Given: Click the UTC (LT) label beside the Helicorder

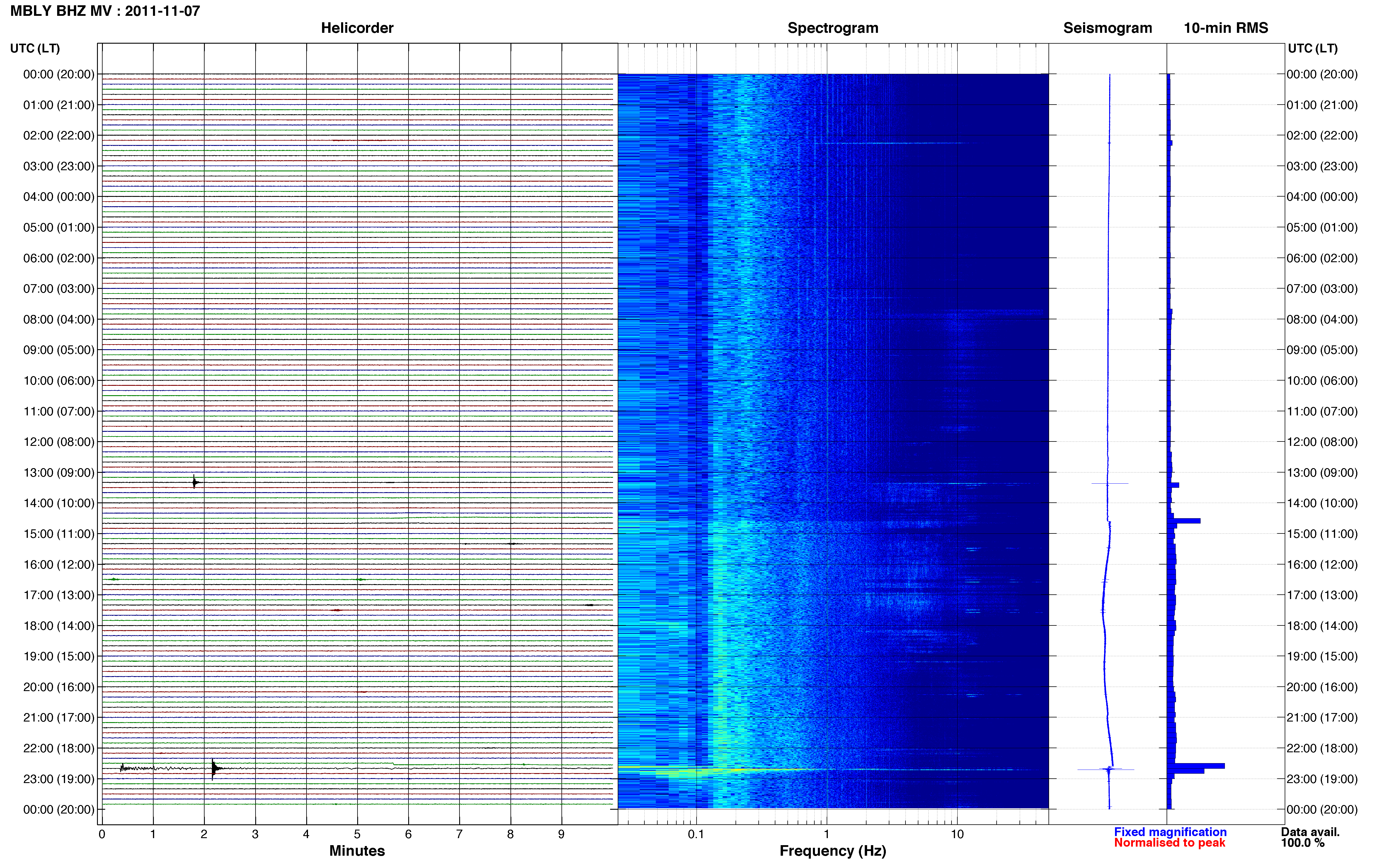Looking at the screenshot, I should click(x=35, y=48).
